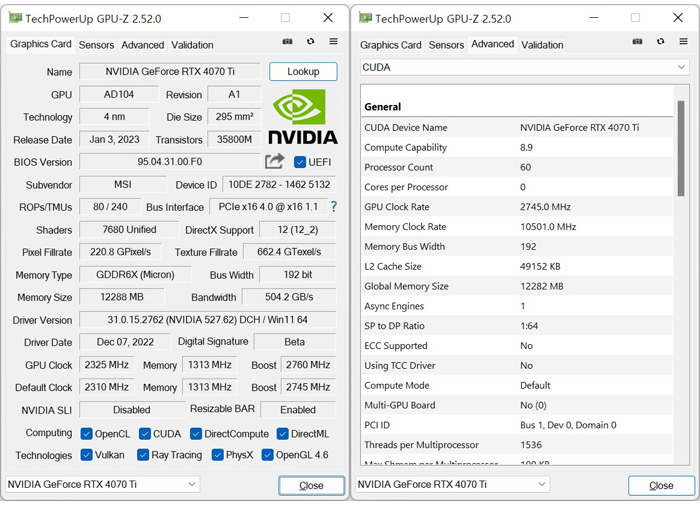Click refresh icon in right GPU-Z window

coord(661,42)
